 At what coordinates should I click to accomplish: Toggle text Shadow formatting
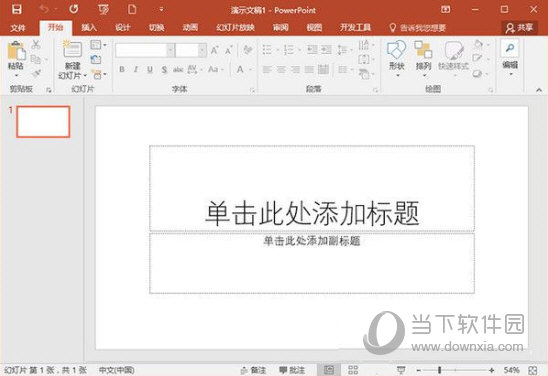click(164, 69)
